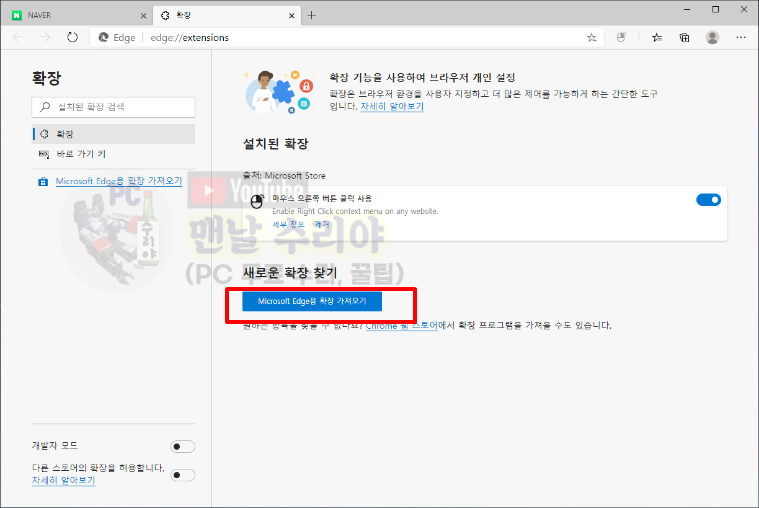
Task: Open 자세히 알아보기 link in header description
Action: tap(392, 107)
